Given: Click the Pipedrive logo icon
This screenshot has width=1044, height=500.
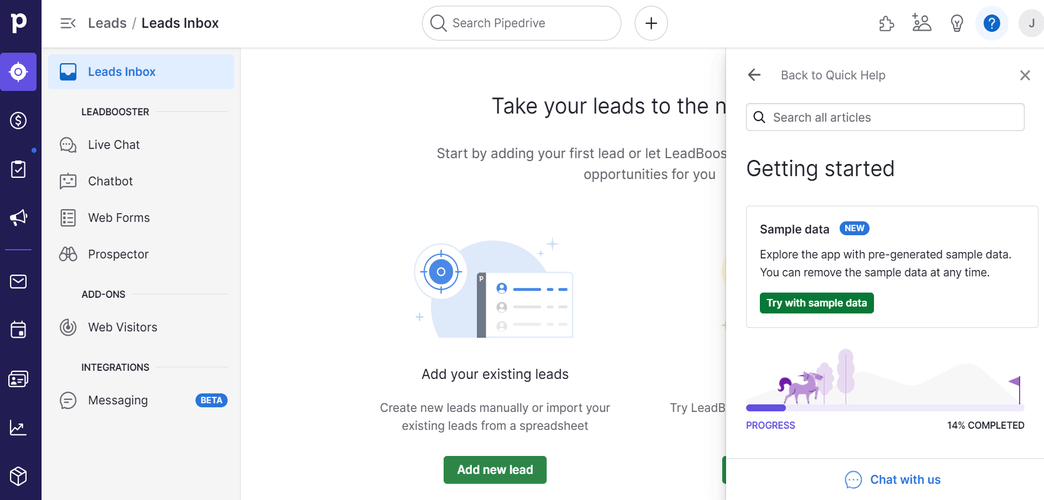Looking at the screenshot, I should point(19,23).
